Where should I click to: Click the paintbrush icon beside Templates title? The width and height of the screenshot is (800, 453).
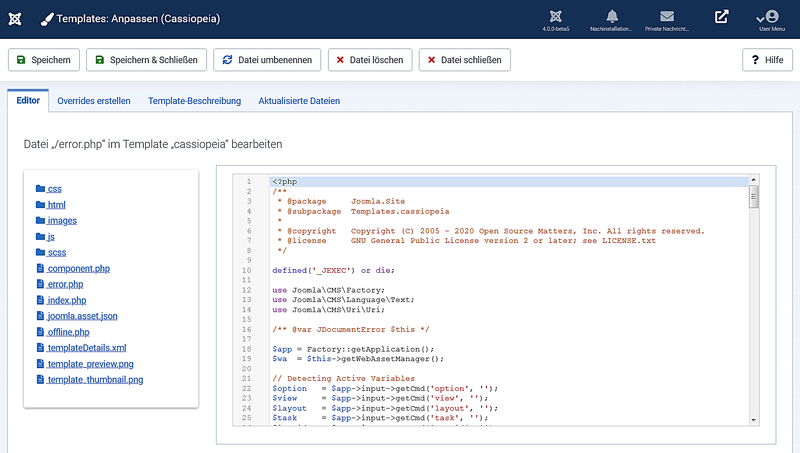tap(47, 19)
